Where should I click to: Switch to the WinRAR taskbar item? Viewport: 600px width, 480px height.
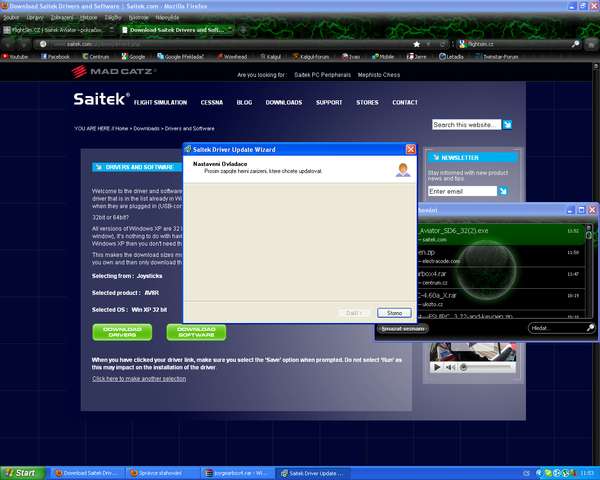(238, 473)
